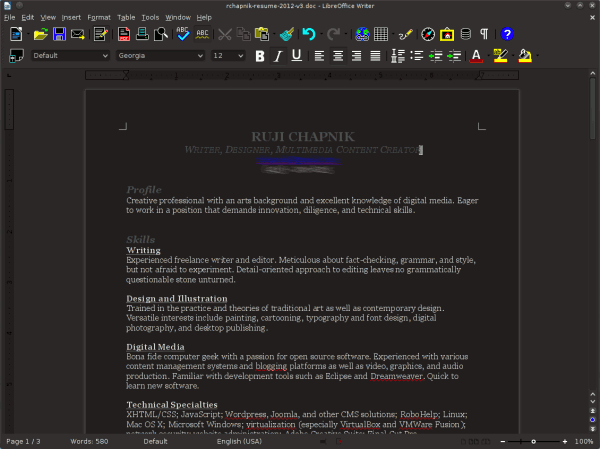This screenshot has height=449, width=600.
Task: Click the Zoom in plus button
Action: [565, 442]
